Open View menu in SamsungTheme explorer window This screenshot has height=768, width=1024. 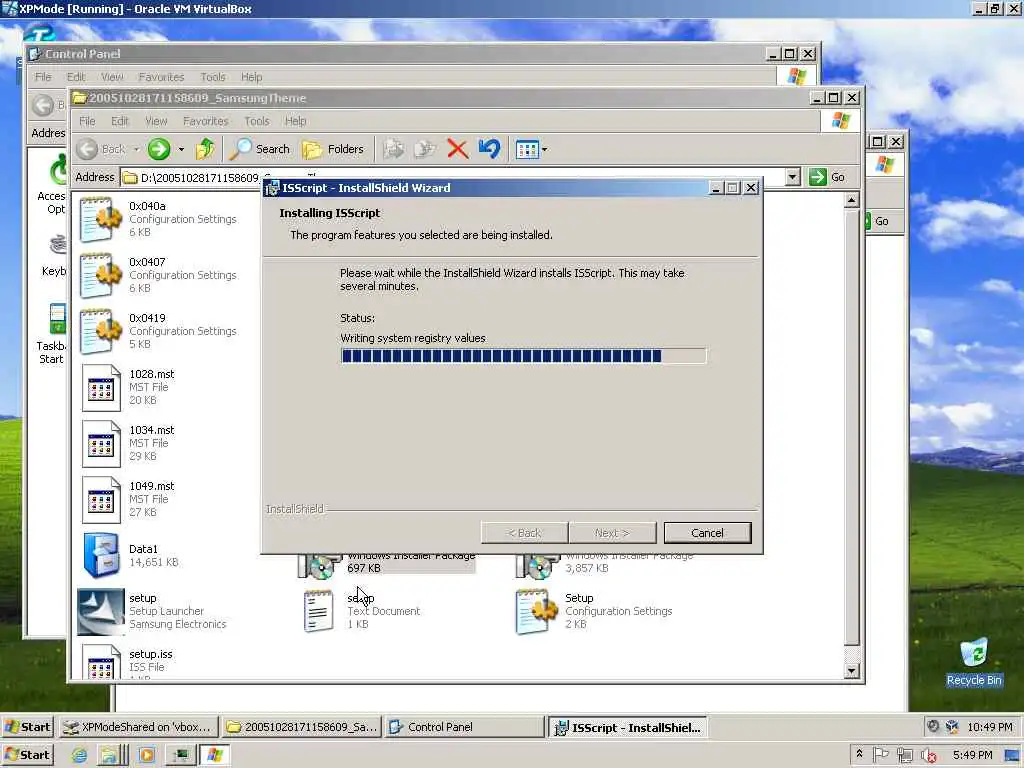click(x=156, y=121)
